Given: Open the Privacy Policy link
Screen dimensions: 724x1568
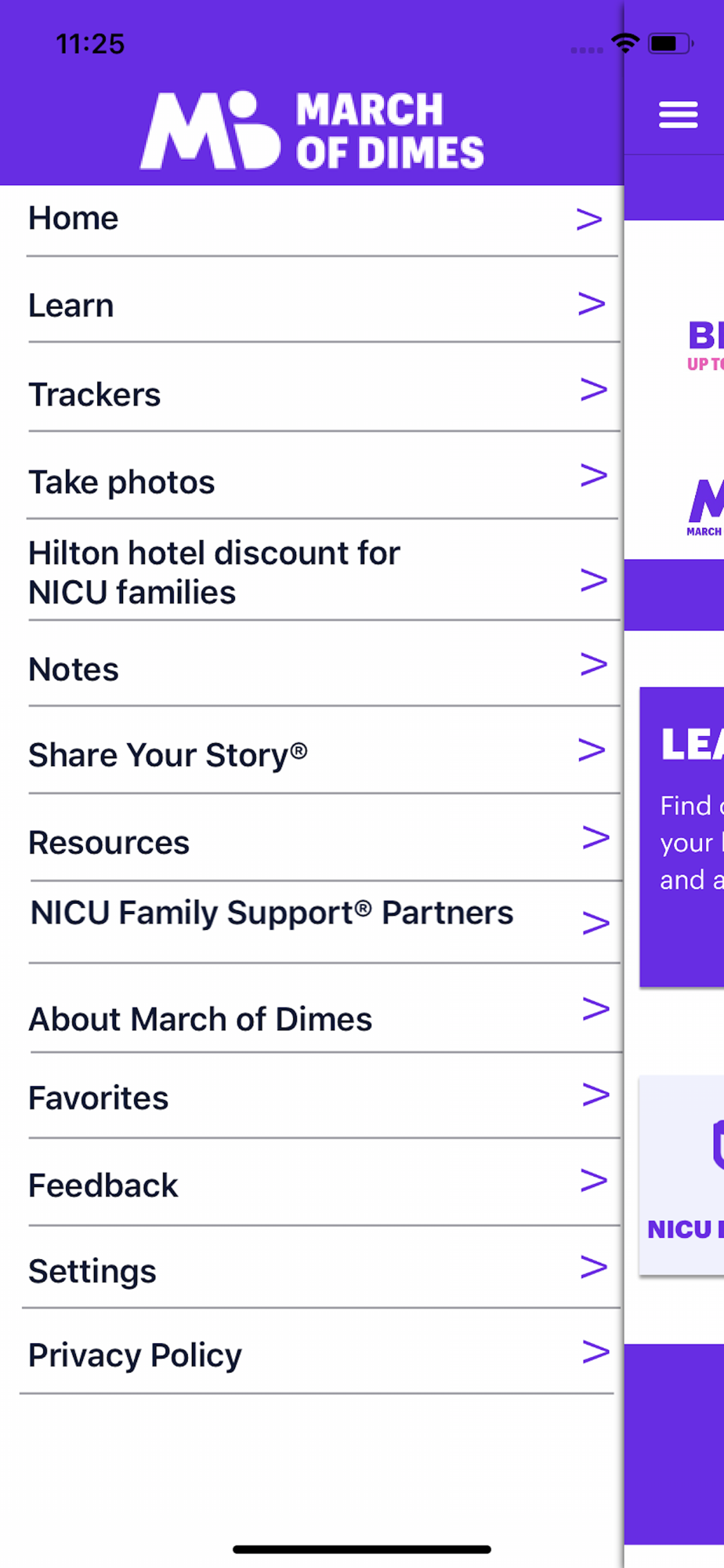Looking at the screenshot, I should point(136,1356).
